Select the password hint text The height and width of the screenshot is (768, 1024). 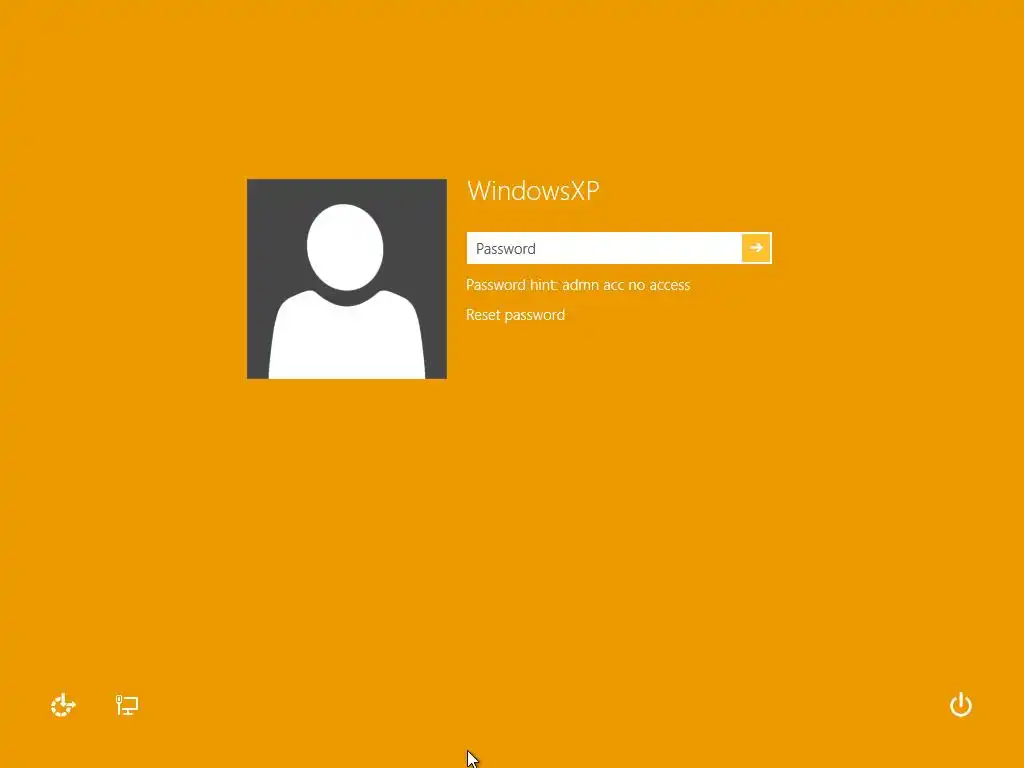point(578,285)
